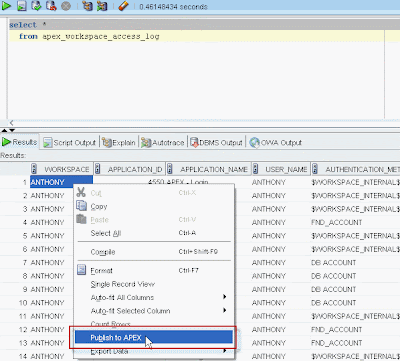Open the Explain tab
The height and width of the screenshot is (361, 400).
coord(119,143)
